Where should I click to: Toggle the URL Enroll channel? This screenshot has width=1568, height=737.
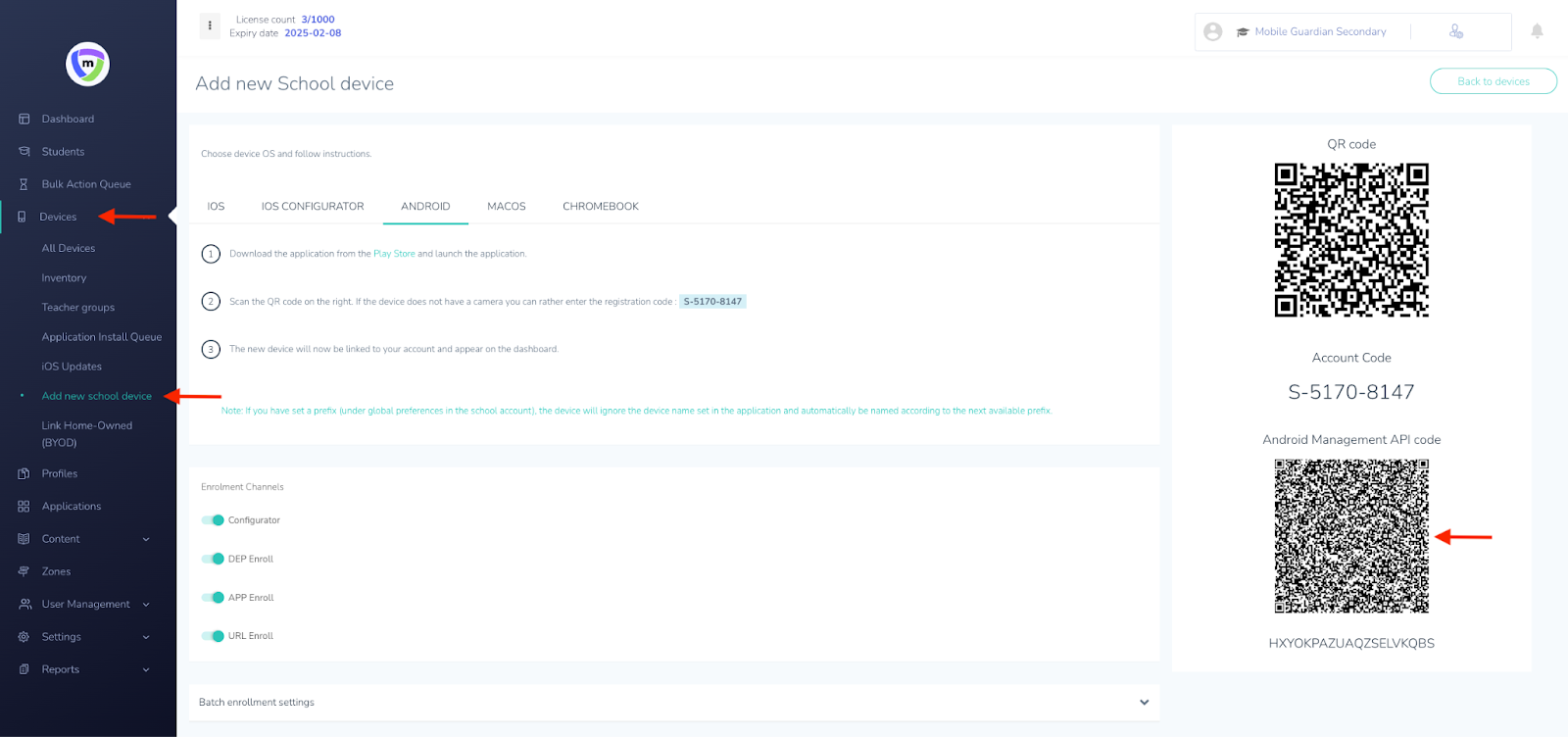click(213, 636)
